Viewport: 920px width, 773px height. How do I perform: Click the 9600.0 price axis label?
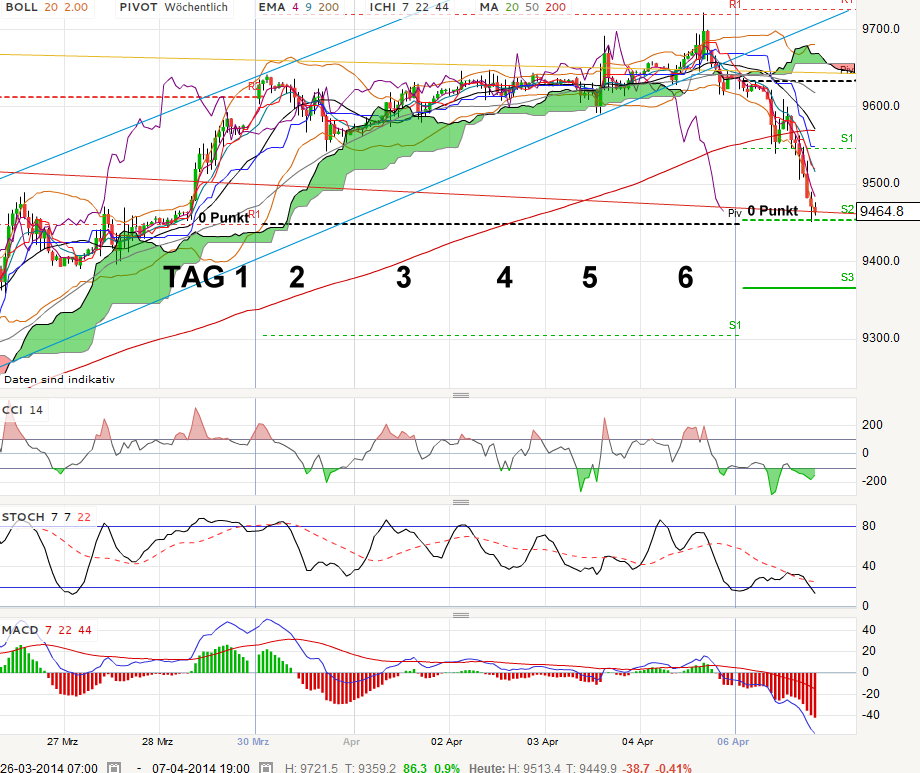click(x=881, y=106)
